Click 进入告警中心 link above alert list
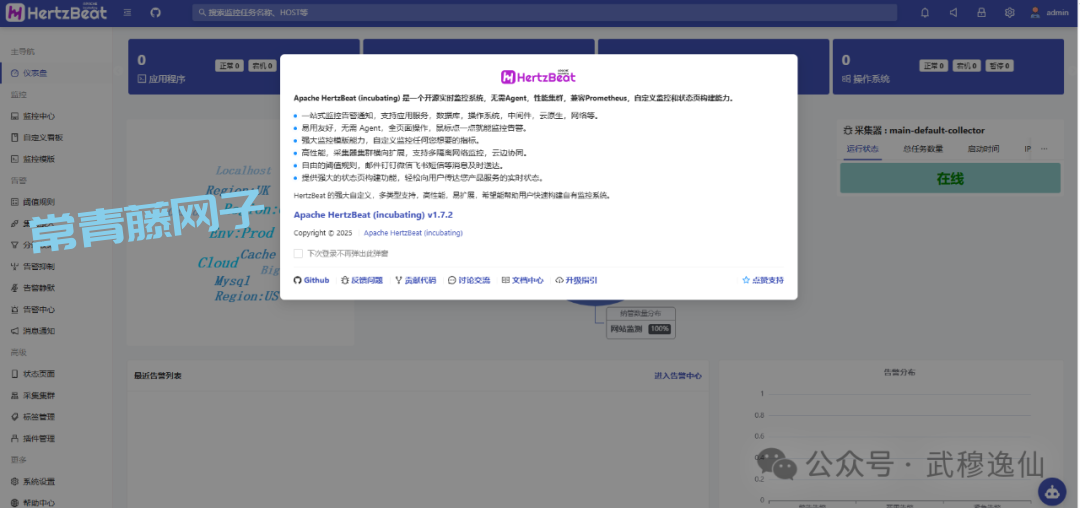 point(677,376)
